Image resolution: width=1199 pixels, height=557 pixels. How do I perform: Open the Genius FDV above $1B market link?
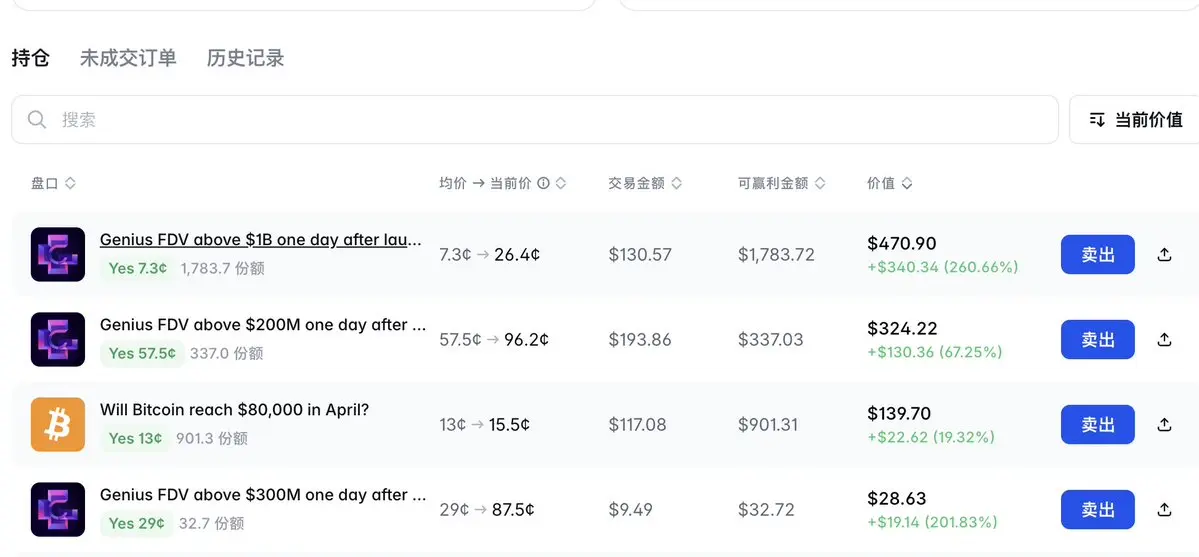point(260,240)
